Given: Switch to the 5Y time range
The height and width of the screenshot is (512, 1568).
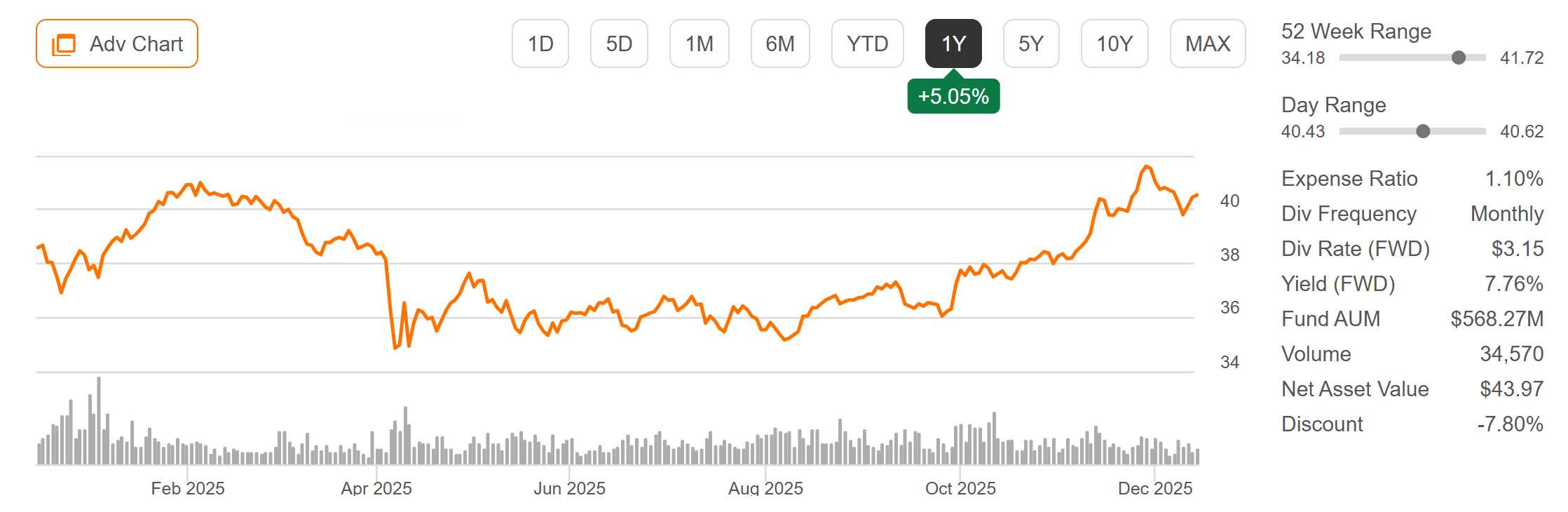Looking at the screenshot, I should pyautogui.click(x=1031, y=43).
